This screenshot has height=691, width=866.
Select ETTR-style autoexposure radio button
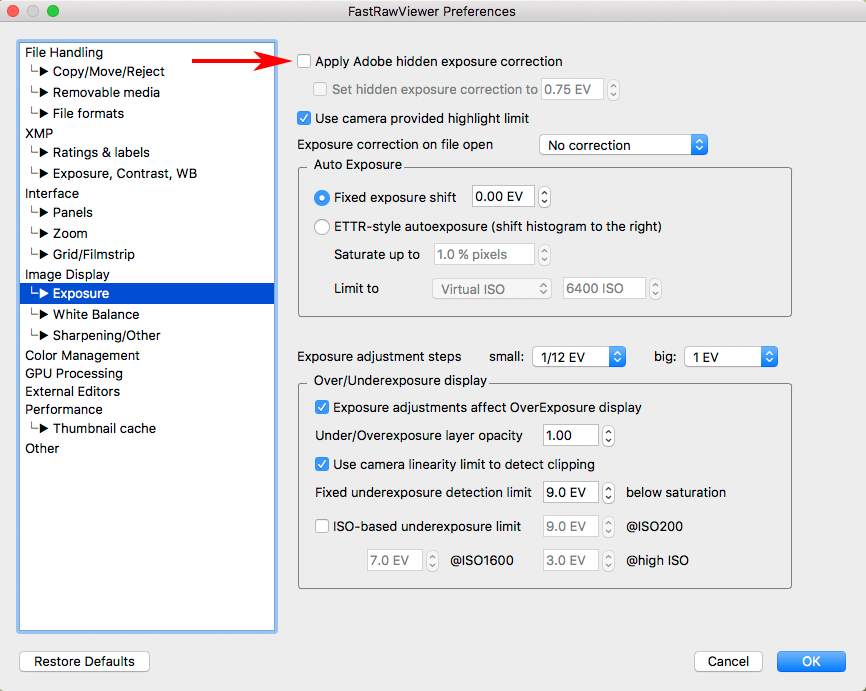pos(322,226)
